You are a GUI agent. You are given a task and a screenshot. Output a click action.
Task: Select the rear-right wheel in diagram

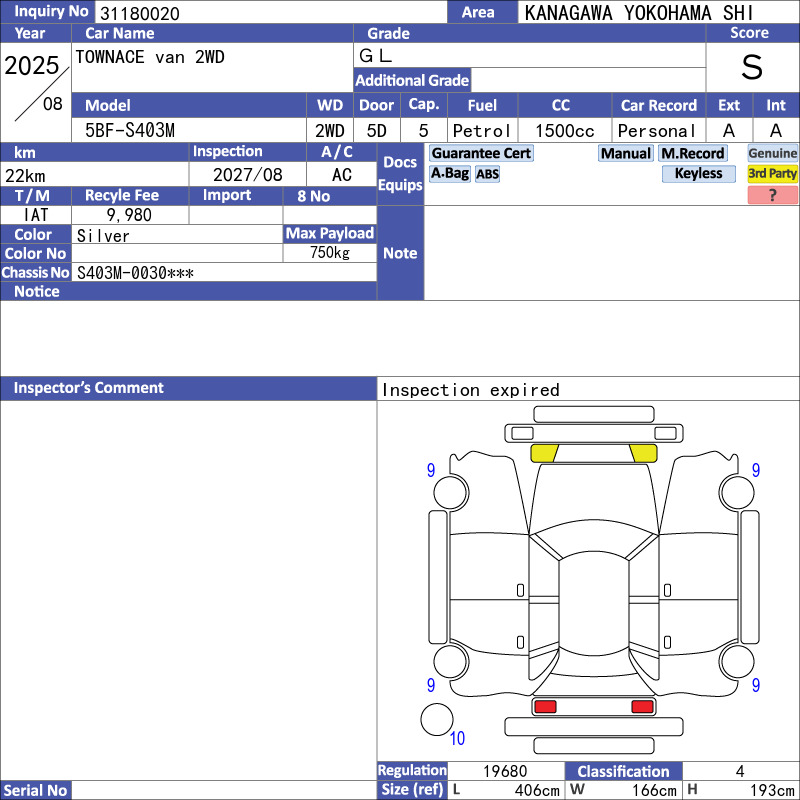(737, 661)
